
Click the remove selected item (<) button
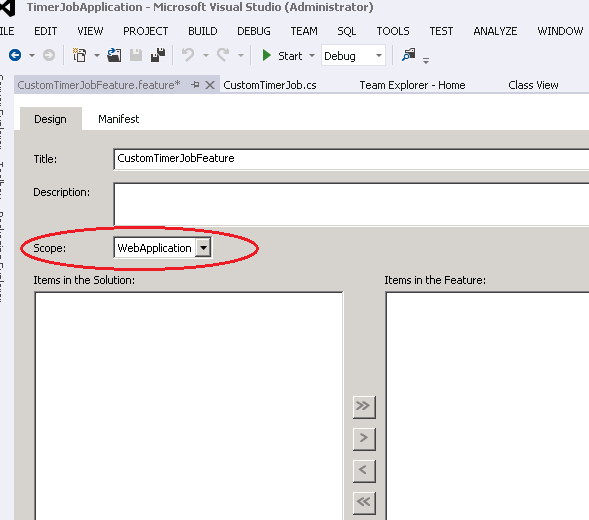tap(364, 470)
